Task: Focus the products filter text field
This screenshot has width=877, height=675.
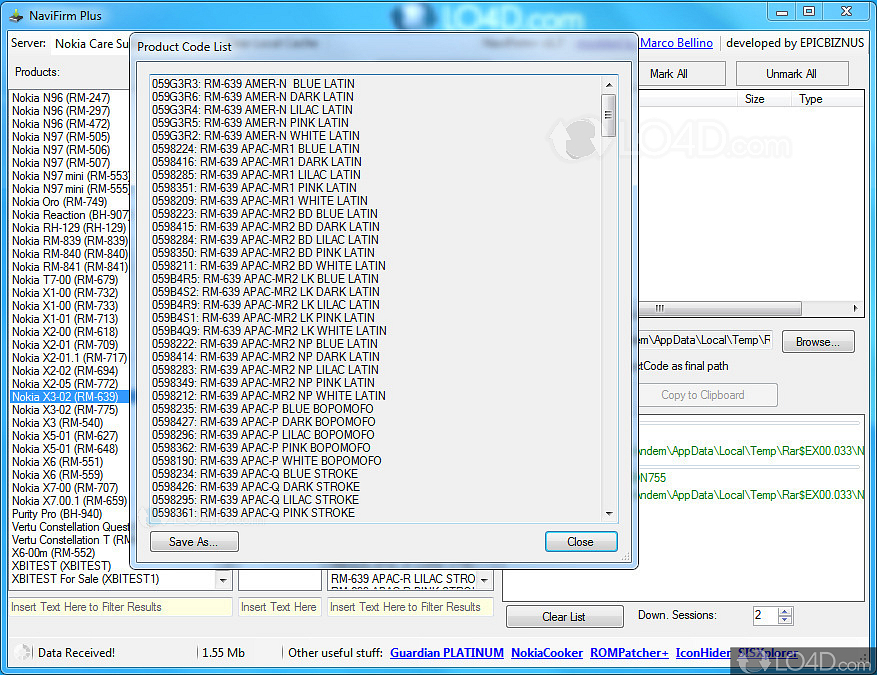Action: (120, 607)
